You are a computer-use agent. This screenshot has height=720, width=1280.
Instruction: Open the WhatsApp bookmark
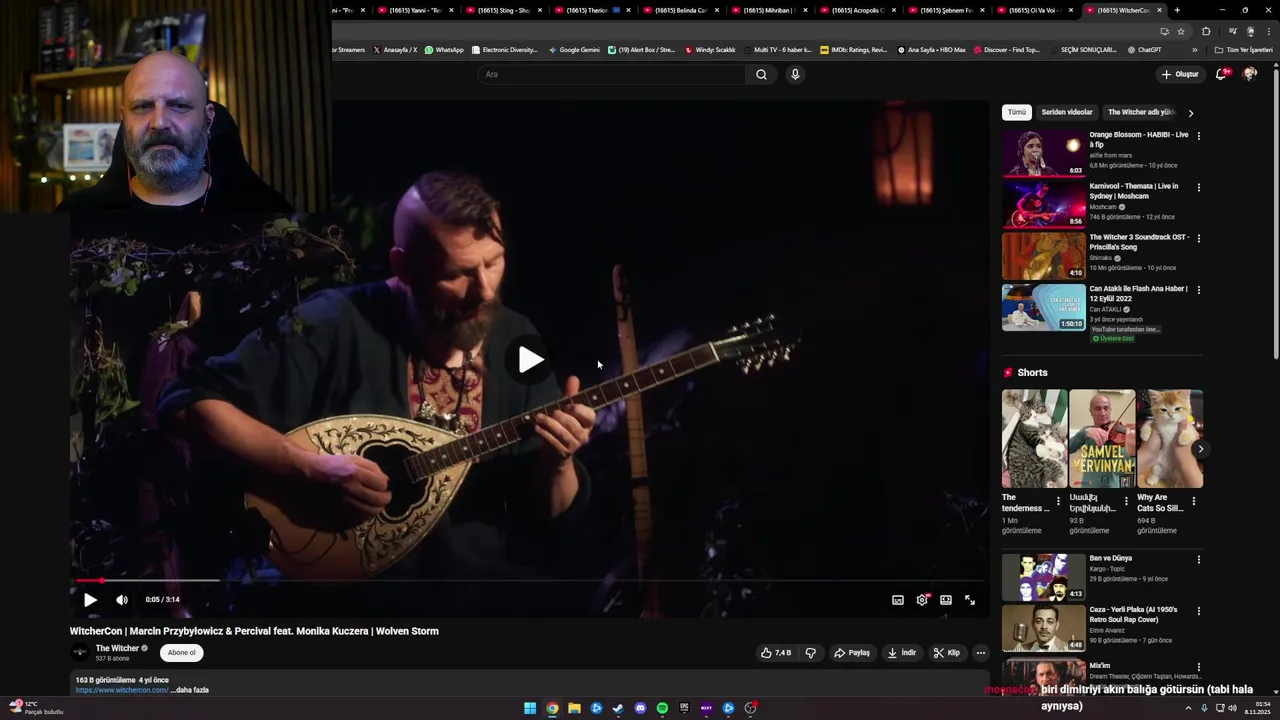444,50
